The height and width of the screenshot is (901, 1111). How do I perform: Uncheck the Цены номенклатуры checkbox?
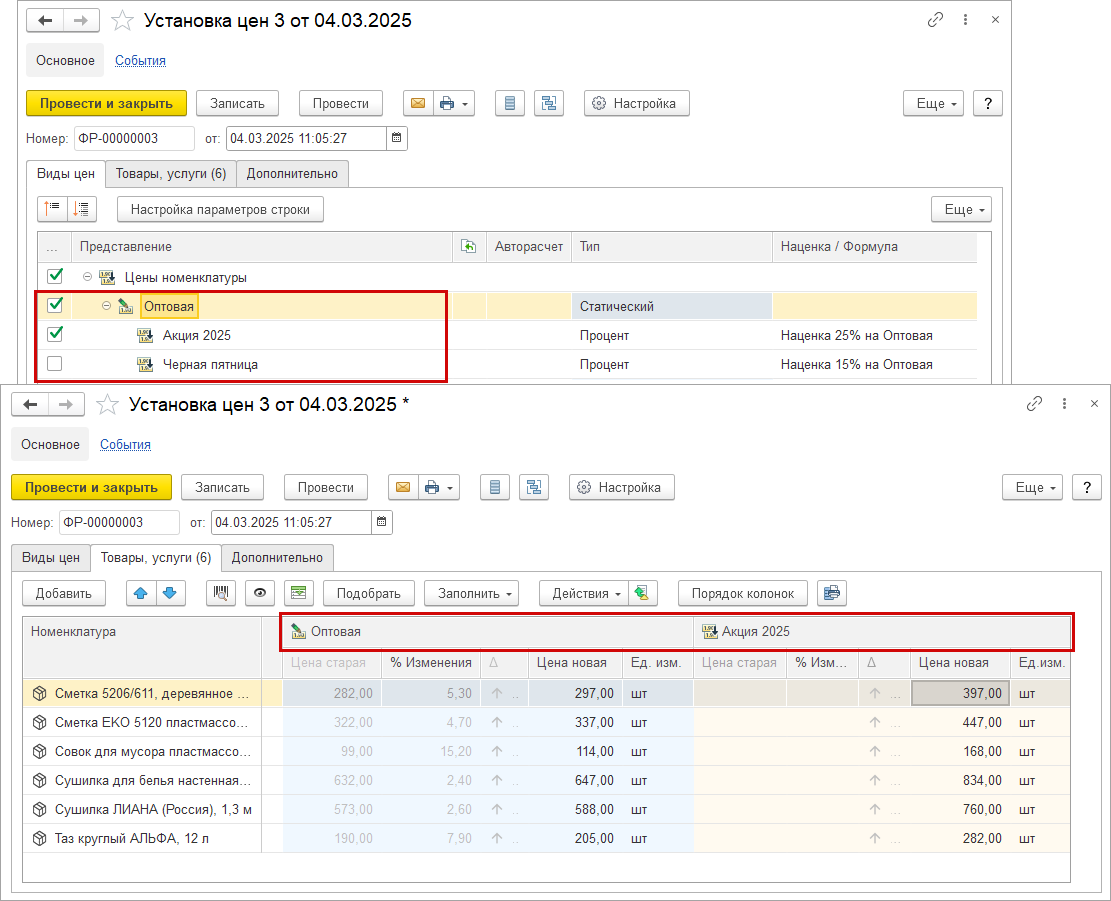(x=55, y=276)
